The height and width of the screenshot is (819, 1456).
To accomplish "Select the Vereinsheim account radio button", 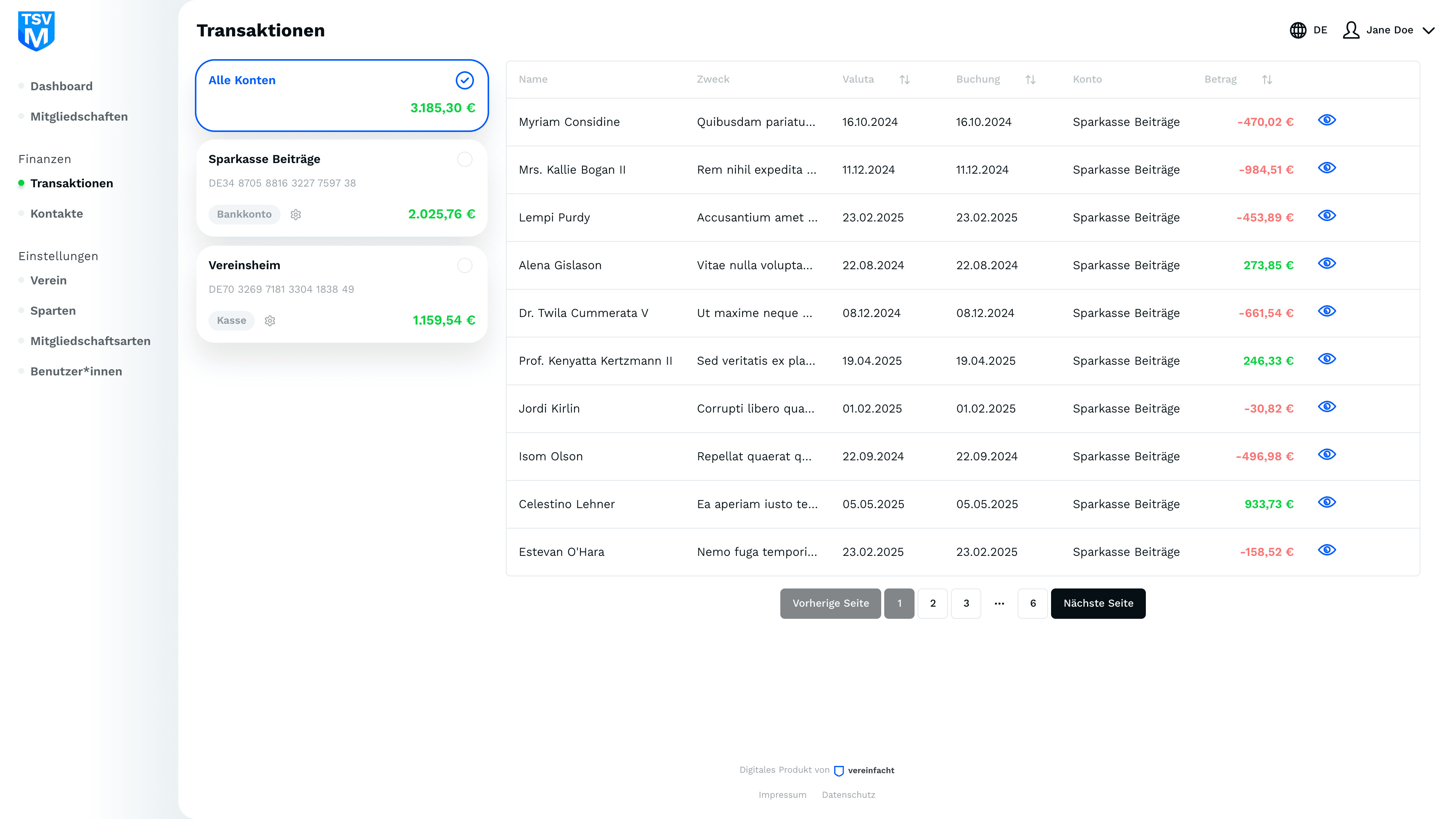I will point(464,266).
